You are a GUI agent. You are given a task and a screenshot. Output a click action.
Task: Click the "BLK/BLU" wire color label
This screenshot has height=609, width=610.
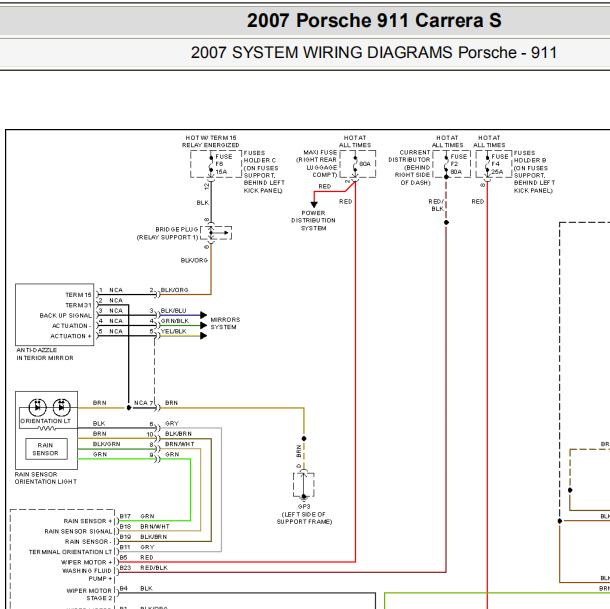[174, 311]
